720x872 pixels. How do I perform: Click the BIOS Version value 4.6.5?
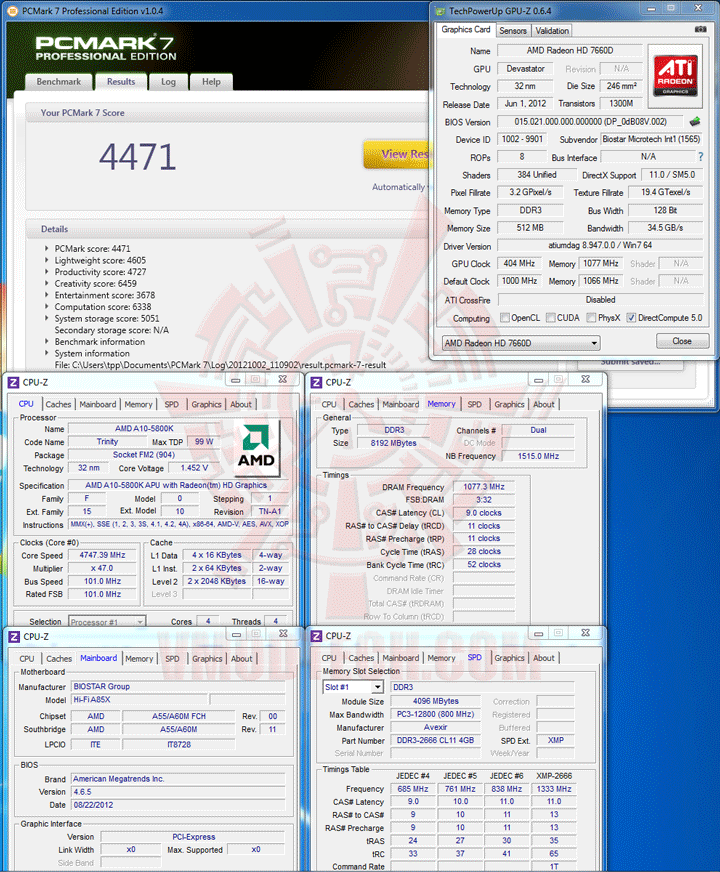[178, 791]
